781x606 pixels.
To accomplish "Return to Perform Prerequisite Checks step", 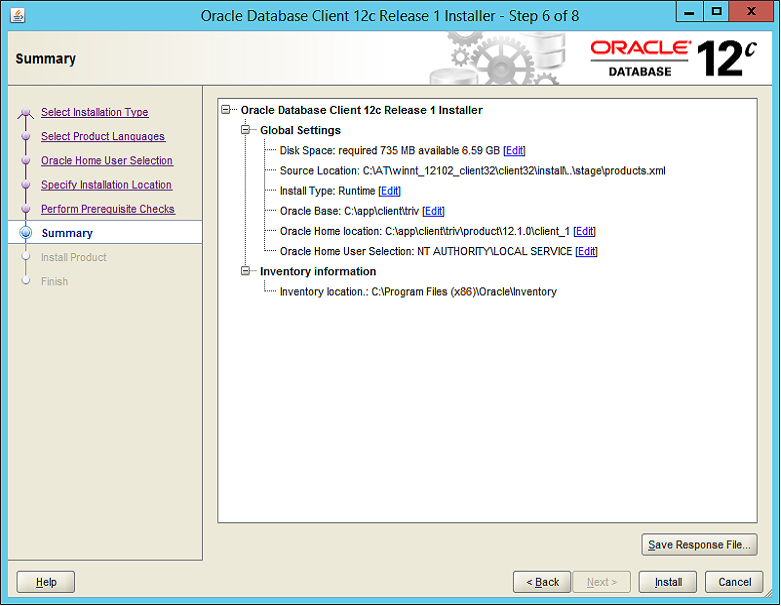I will click(107, 209).
